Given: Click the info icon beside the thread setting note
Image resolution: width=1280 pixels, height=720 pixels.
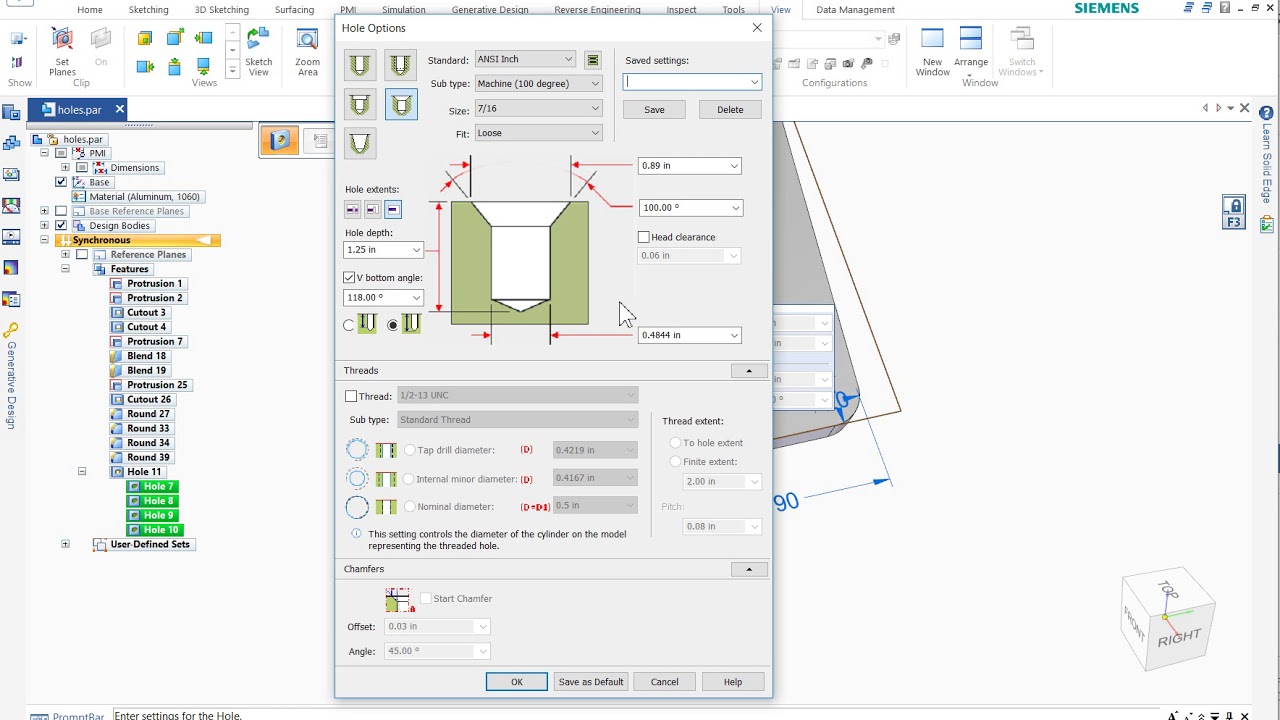Looking at the screenshot, I should pyautogui.click(x=357, y=534).
